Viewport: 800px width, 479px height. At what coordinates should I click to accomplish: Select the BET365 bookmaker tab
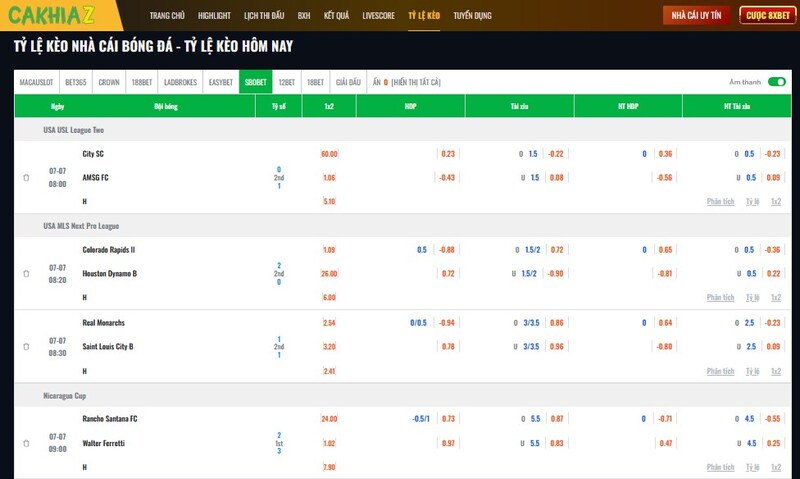click(x=76, y=82)
